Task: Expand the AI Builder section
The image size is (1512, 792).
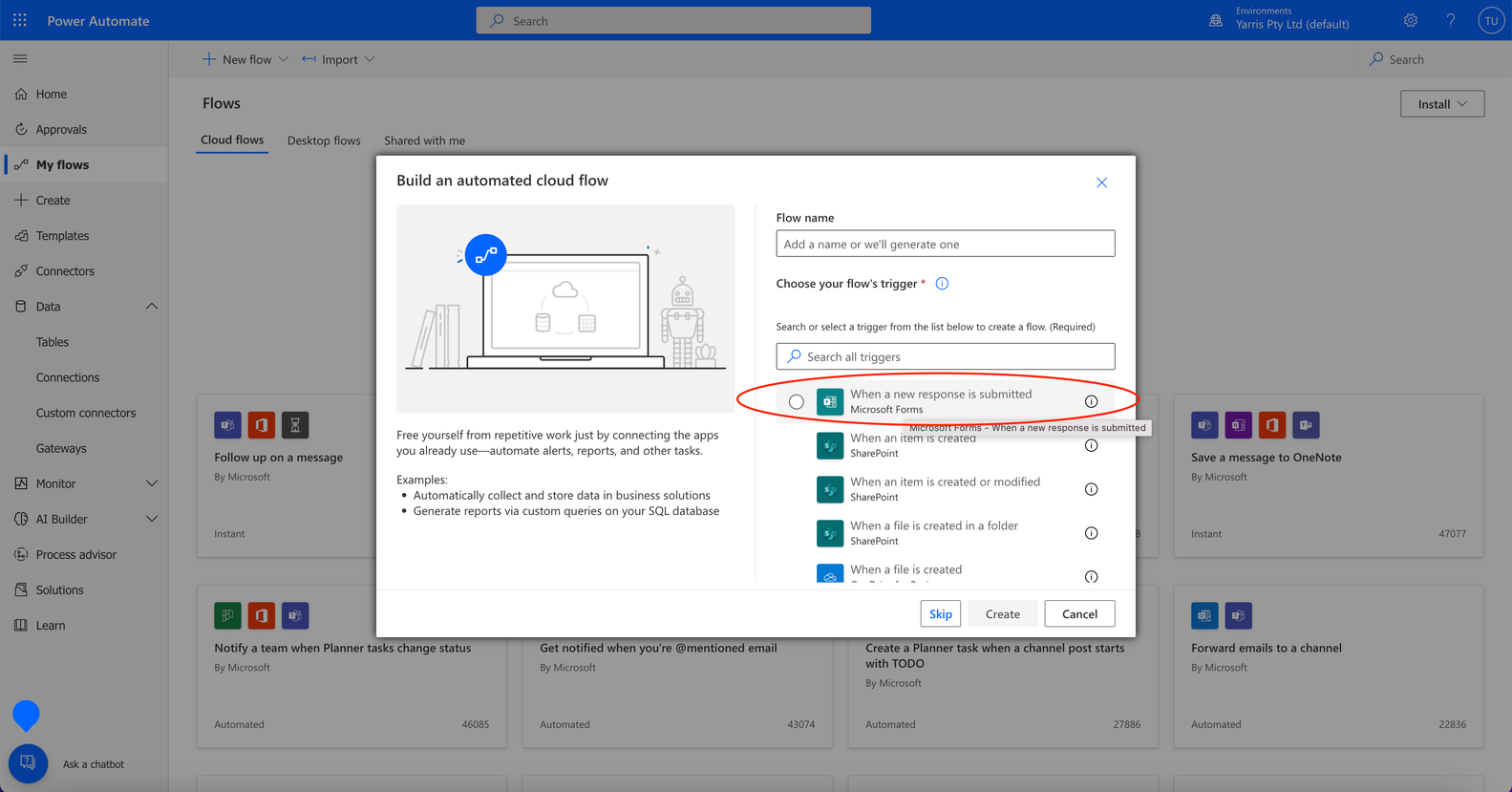Action: (151, 519)
